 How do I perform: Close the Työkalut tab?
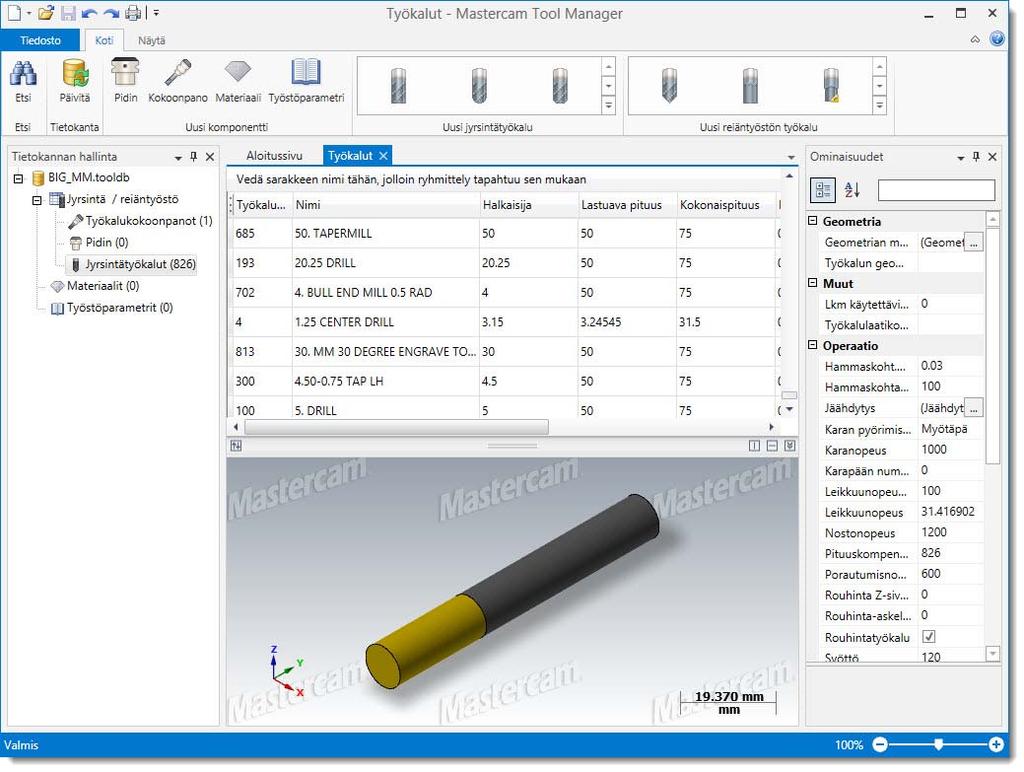click(x=383, y=155)
